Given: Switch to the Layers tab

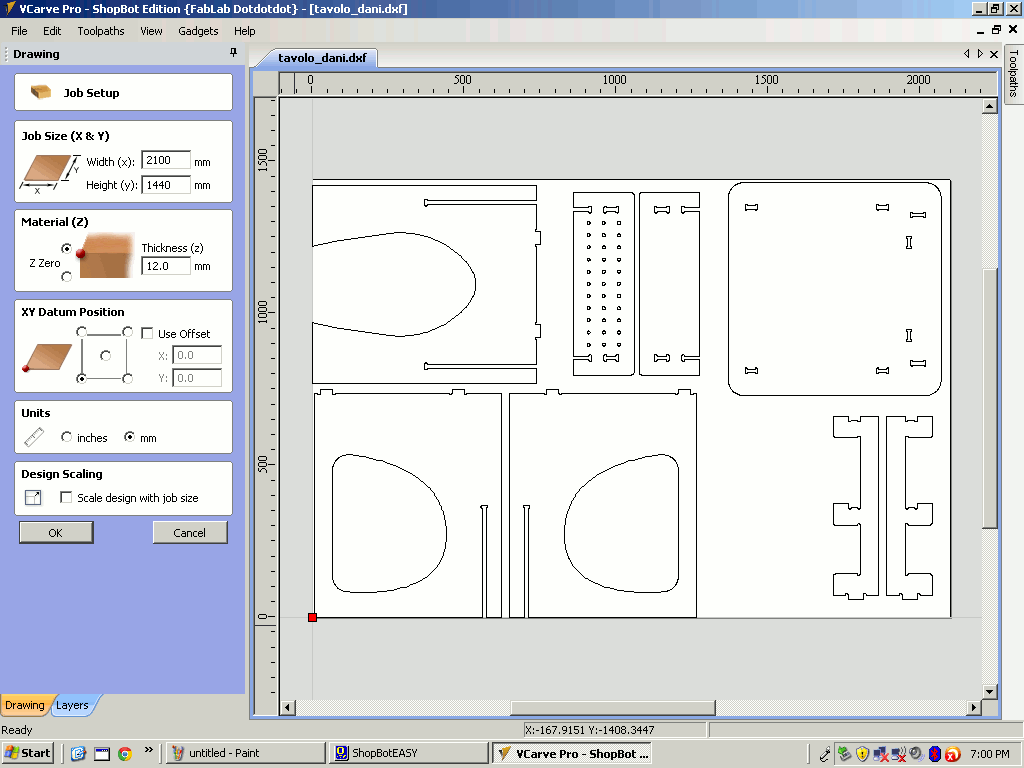Looking at the screenshot, I should pyautogui.click(x=72, y=705).
